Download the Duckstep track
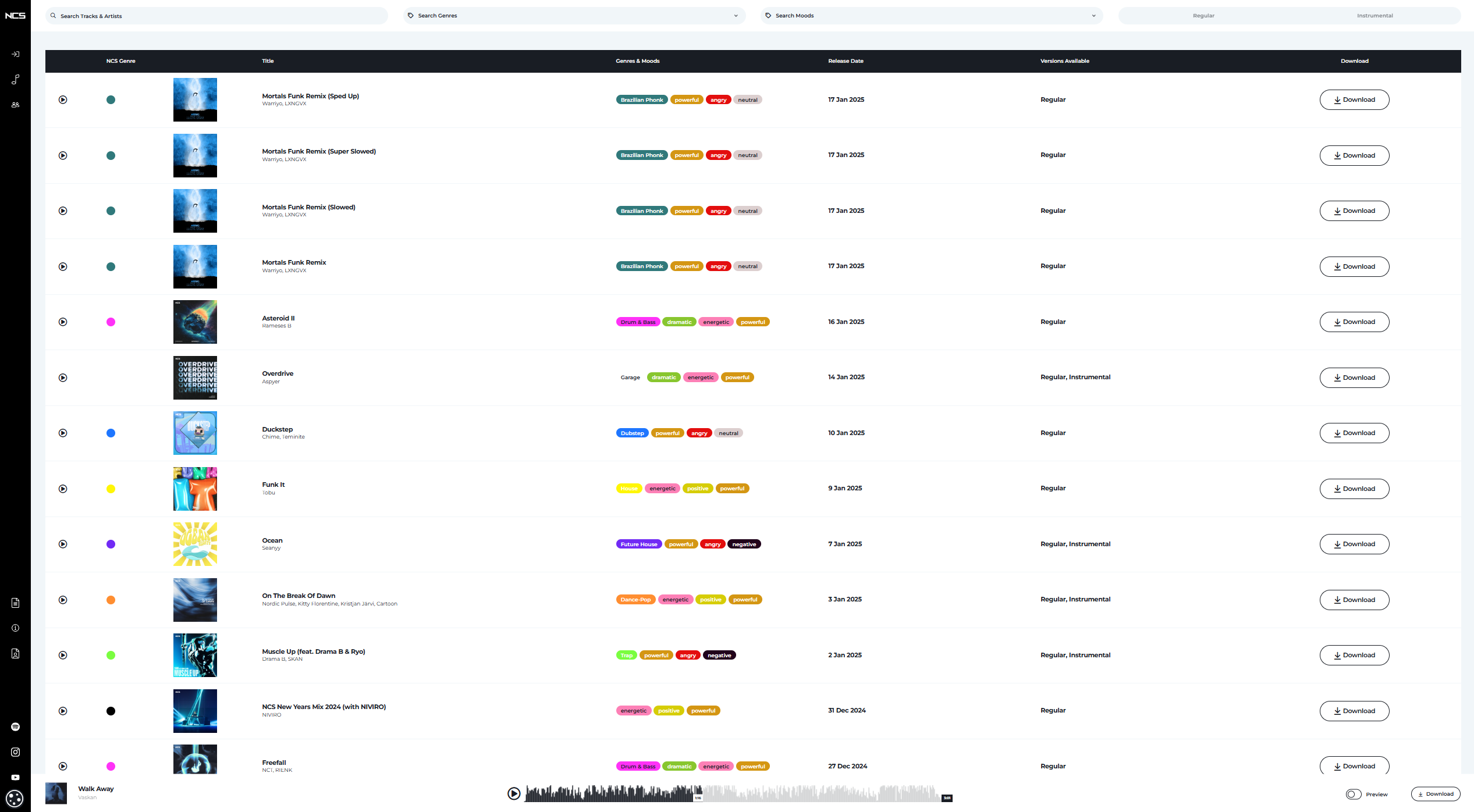 tap(1354, 433)
